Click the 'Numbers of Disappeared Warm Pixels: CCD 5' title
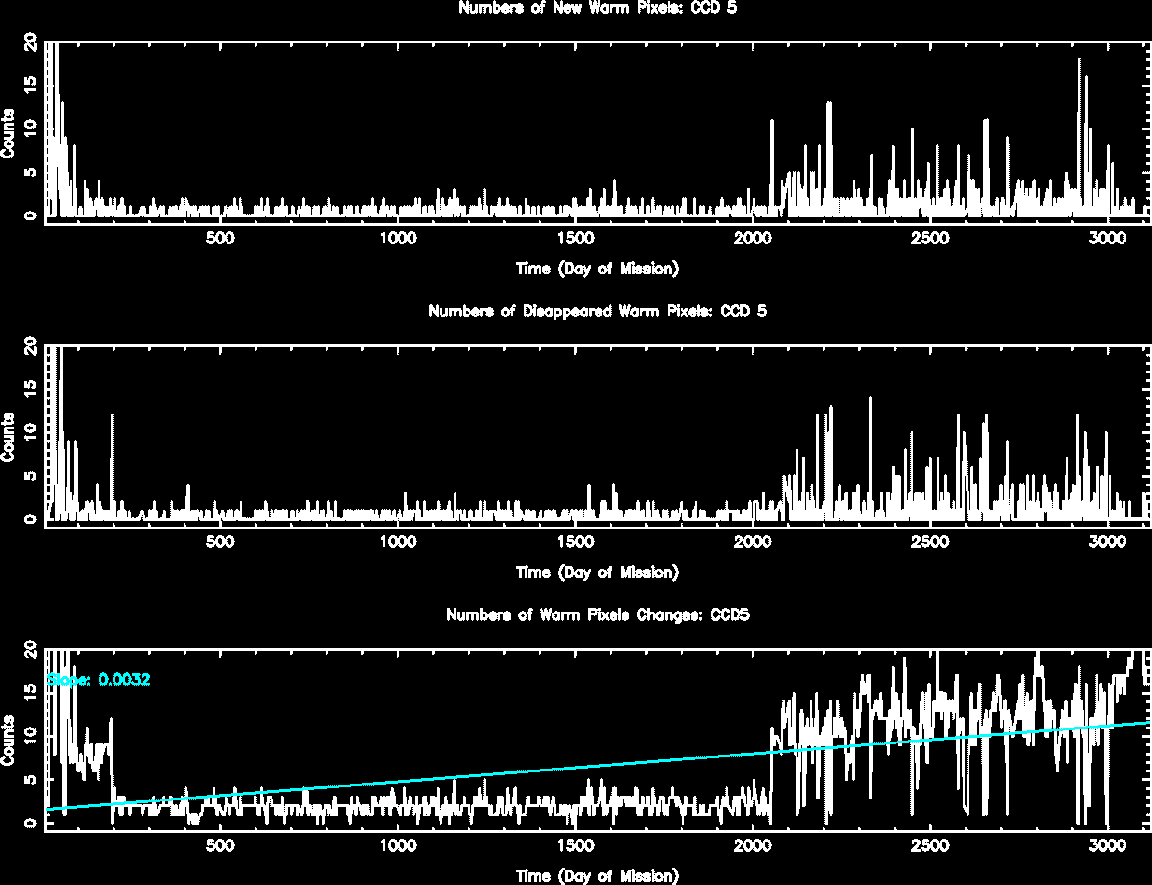 [x=597, y=311]
